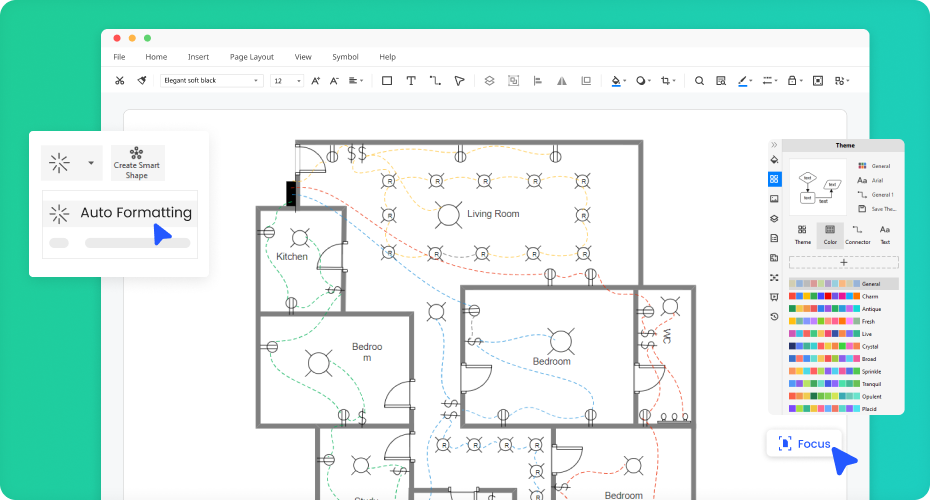Viewport: 930px width, 500px height.
Task: Select the Antique color palette
Action: (x=835, y=309)
